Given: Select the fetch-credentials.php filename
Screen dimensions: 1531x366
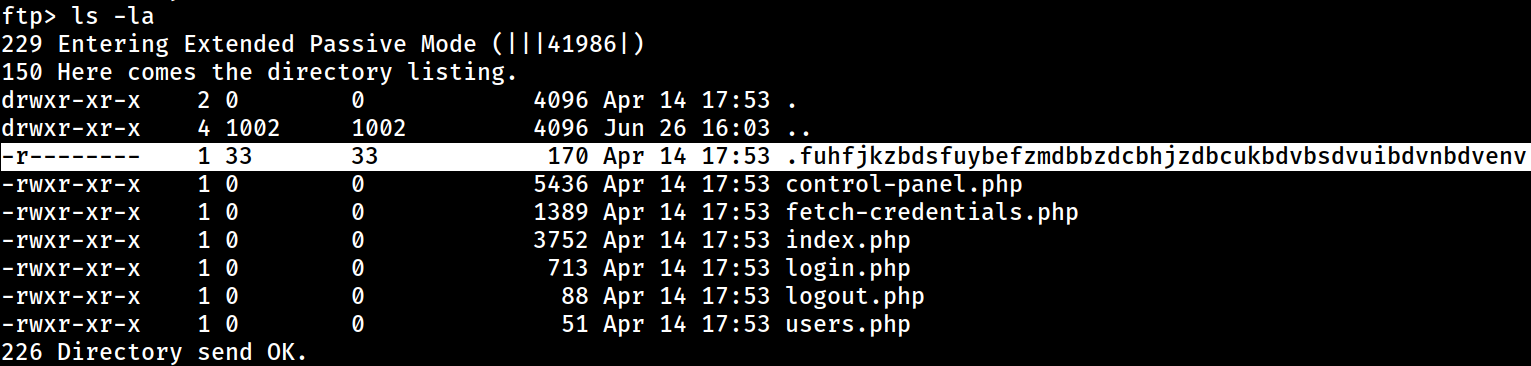Looking at the screenshot, I should [932, 213].
